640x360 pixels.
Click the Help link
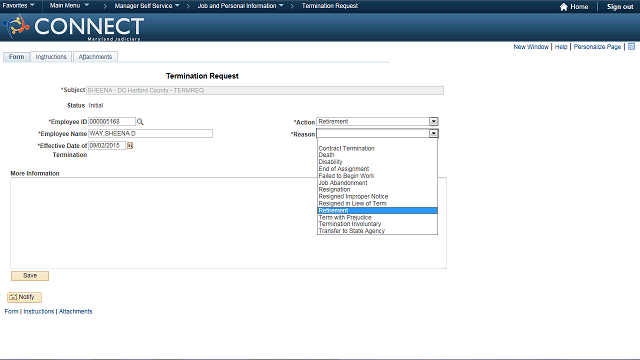(x=561, y=47)
